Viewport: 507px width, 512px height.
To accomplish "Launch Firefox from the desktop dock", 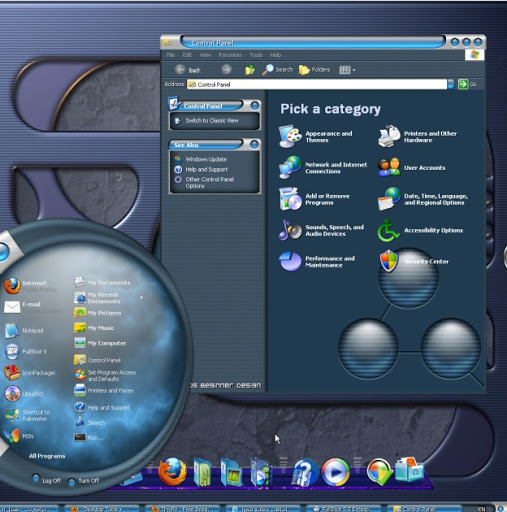I will pyautogui.click(x=172, y=472).
